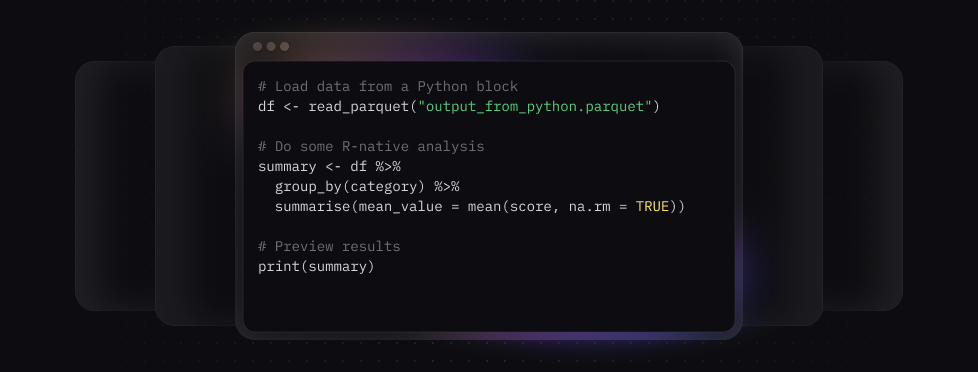Click the "df" variable at line start
This screenshot has height=372, width=978.
tap(266, 107)
